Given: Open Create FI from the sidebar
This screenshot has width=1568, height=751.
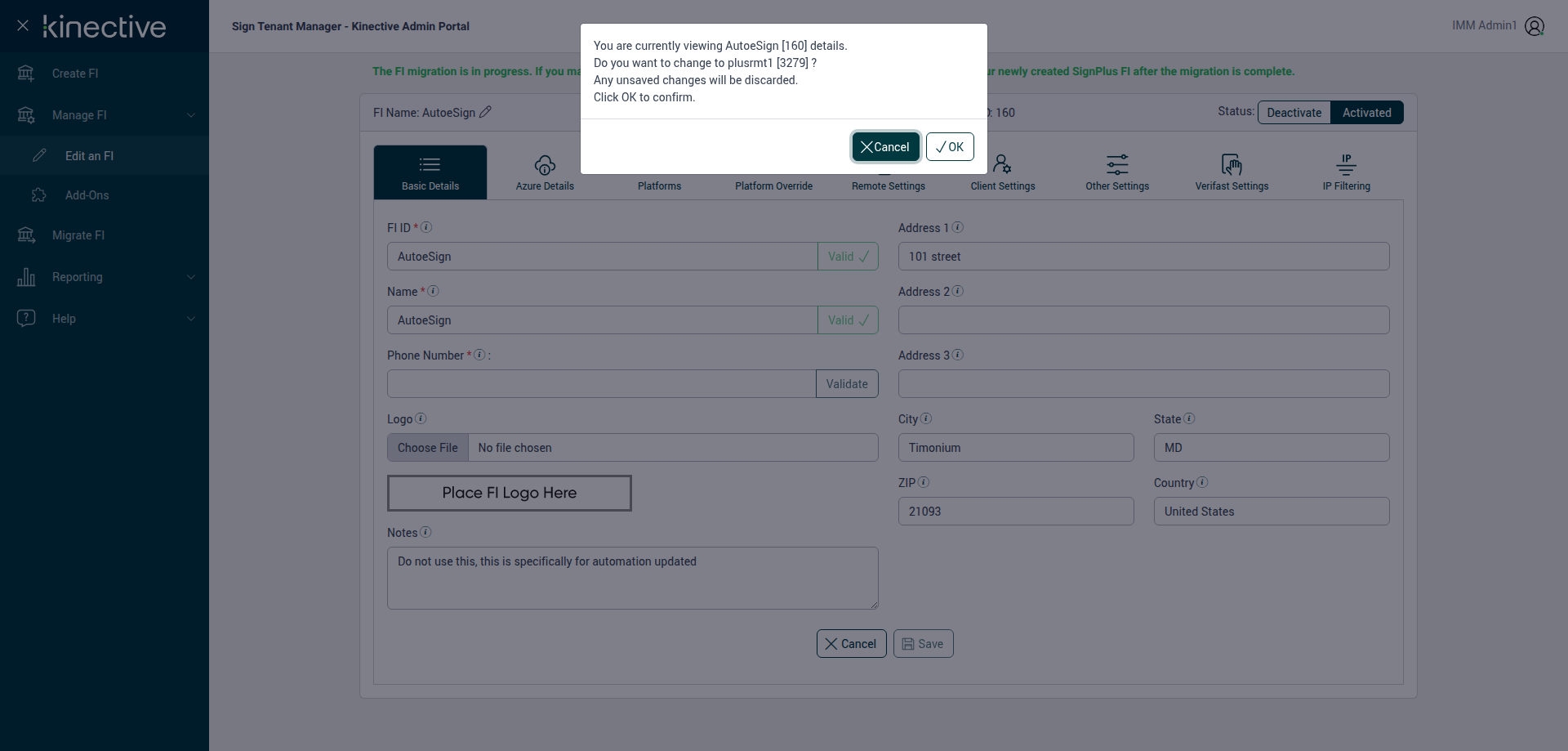Looking at the screenshot, I should 75,74.
